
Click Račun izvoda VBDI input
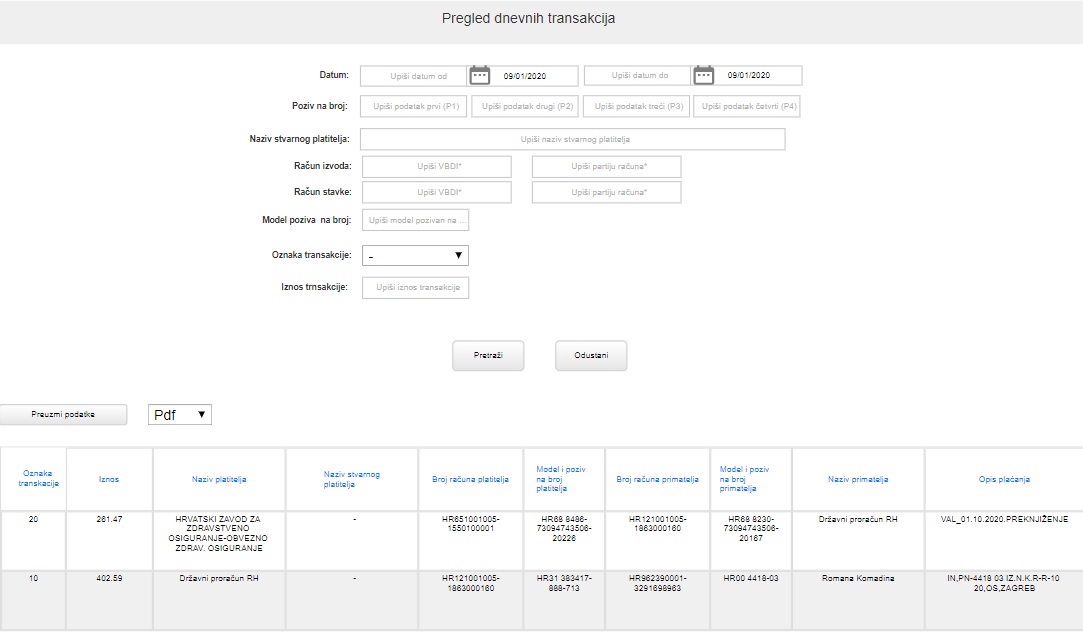[437, 166]
